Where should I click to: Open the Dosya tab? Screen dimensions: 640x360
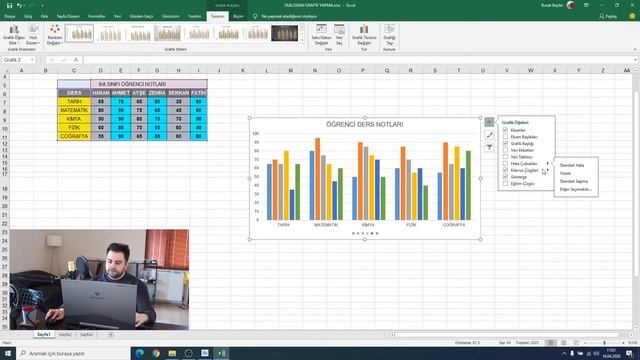click(9, 16)
